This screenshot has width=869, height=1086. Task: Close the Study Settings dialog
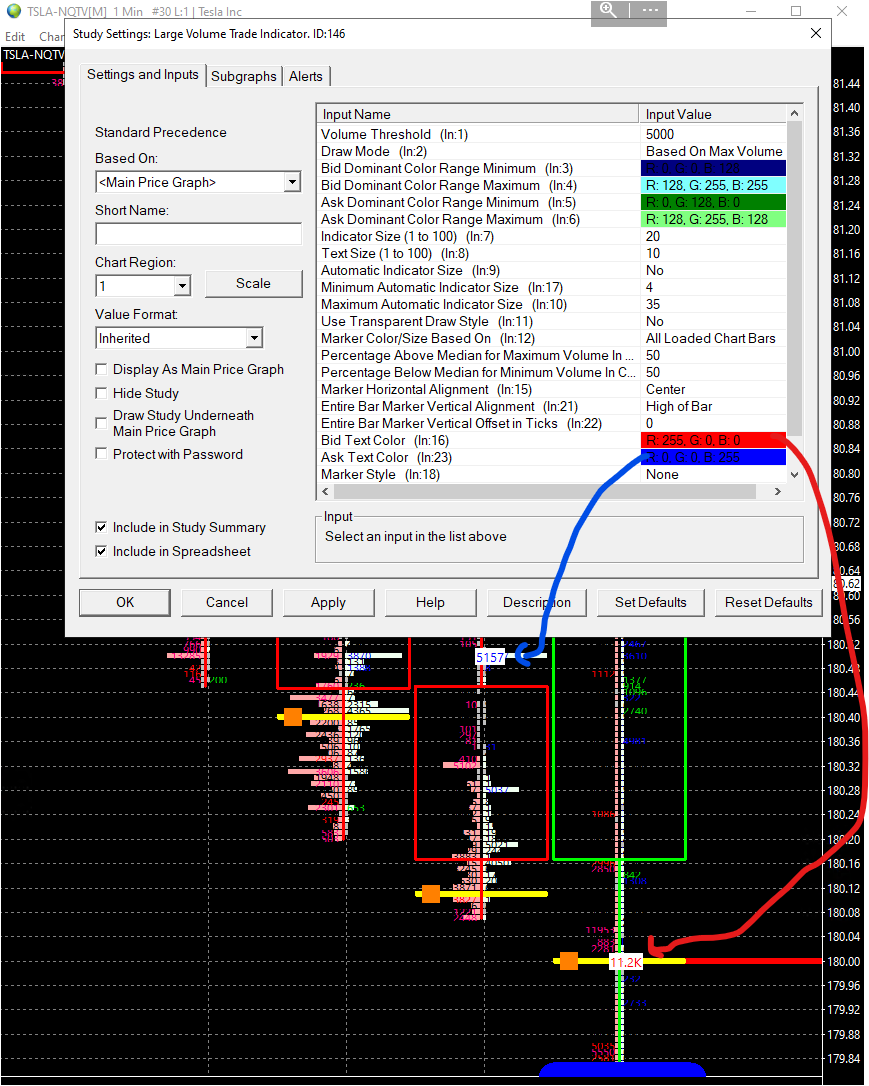point(816,33)
